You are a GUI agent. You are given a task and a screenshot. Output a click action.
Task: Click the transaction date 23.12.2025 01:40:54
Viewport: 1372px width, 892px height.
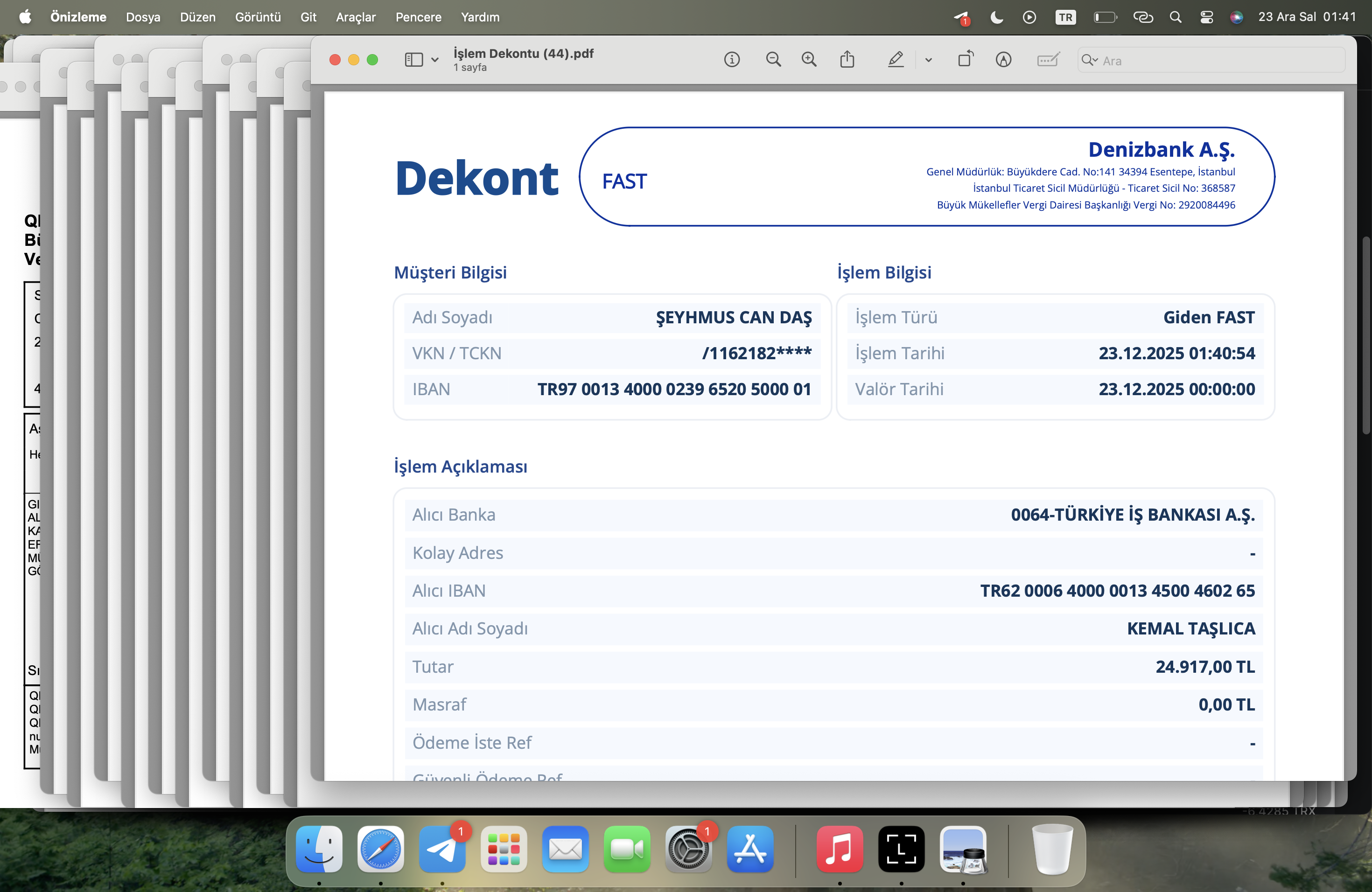pyautogui.click(x=1176, y=354)
